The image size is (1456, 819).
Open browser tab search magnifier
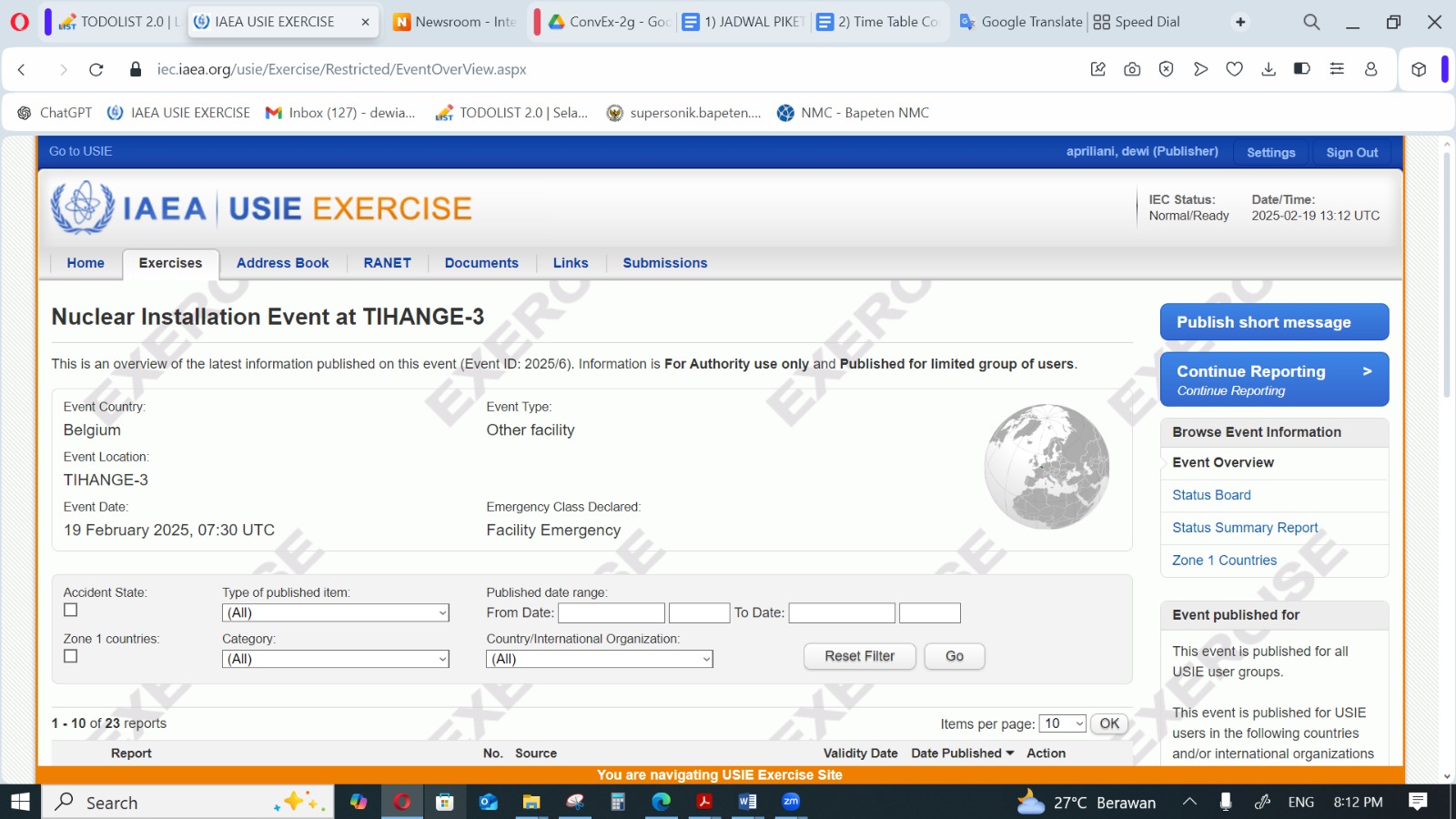[1311, 22]
